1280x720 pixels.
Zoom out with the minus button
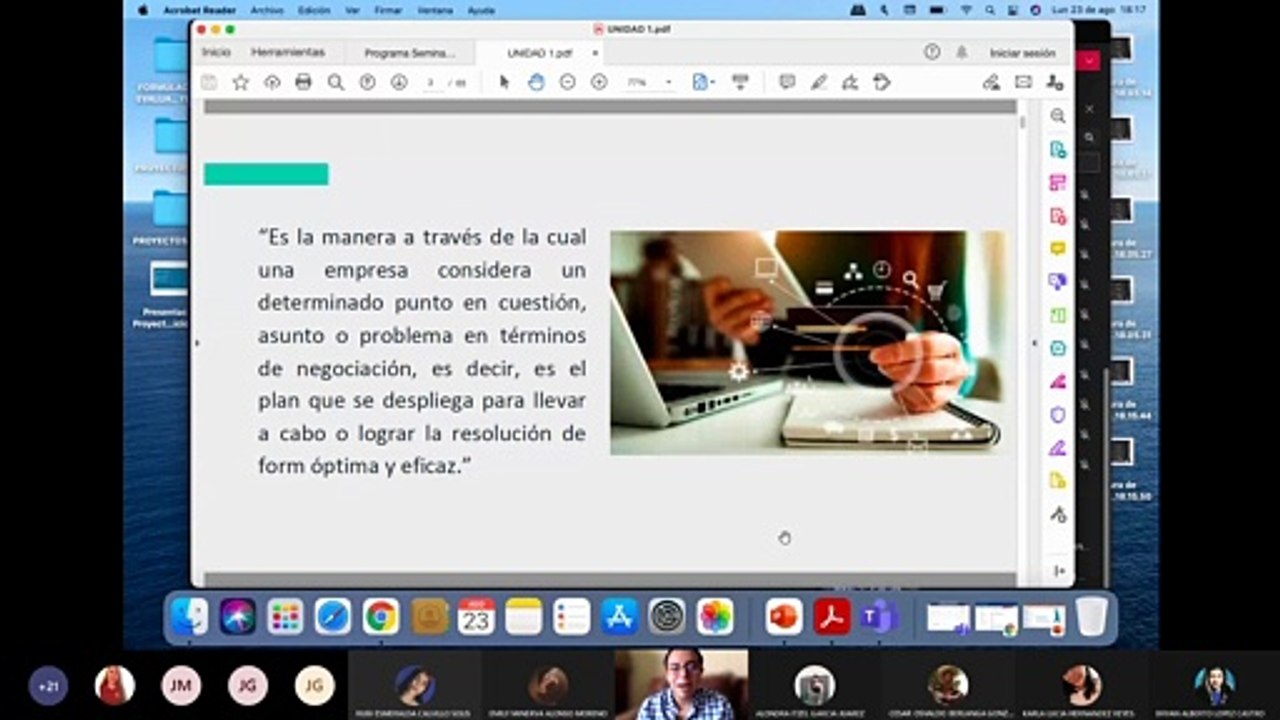tap(567, 82)
